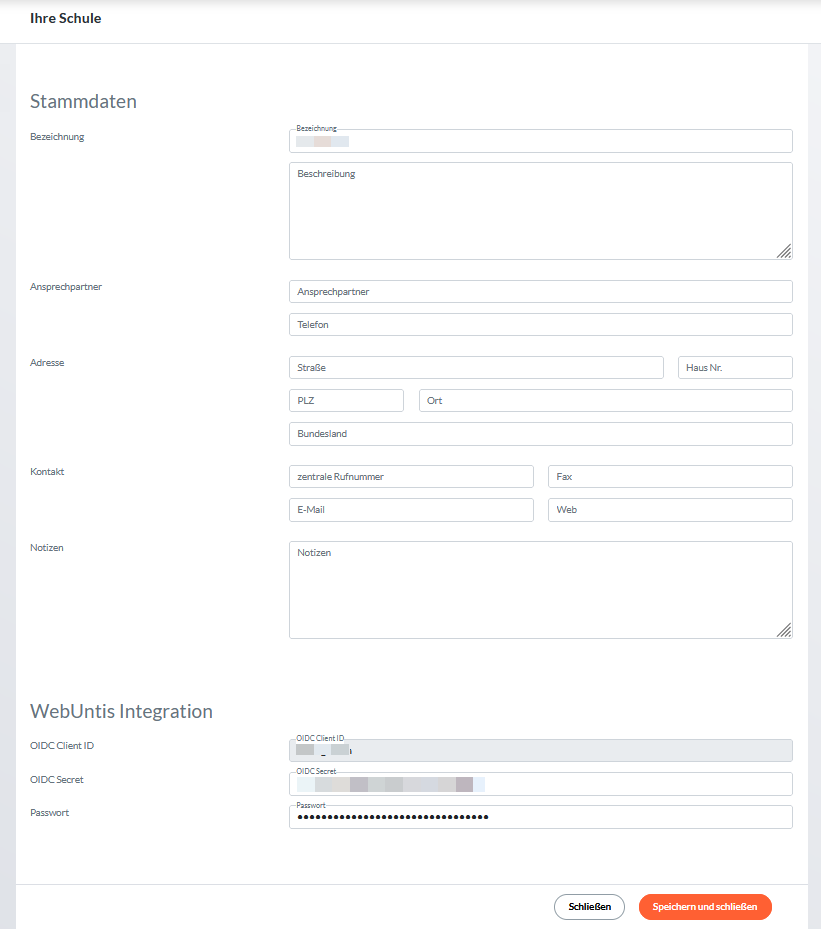Focus the Fax input field

(670, 476)
